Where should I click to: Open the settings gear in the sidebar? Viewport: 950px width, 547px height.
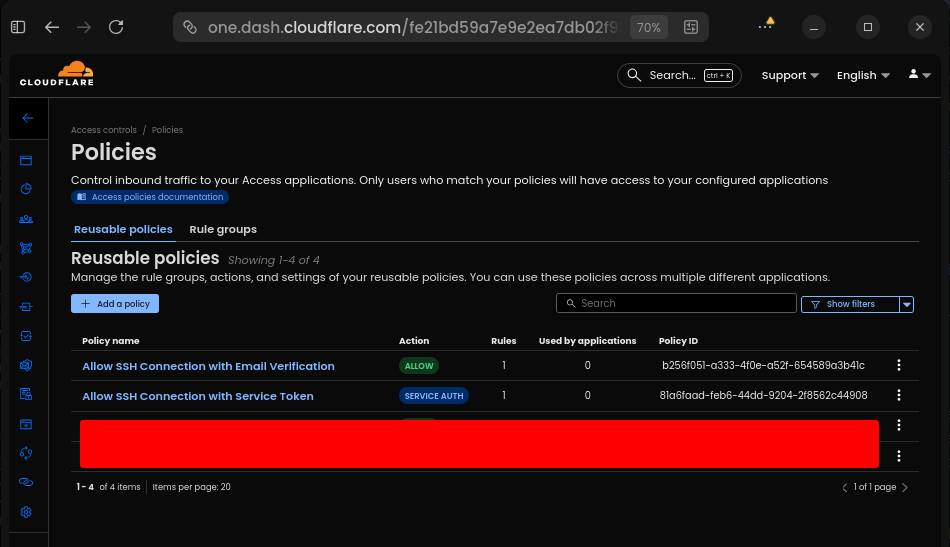click(27, 512)
